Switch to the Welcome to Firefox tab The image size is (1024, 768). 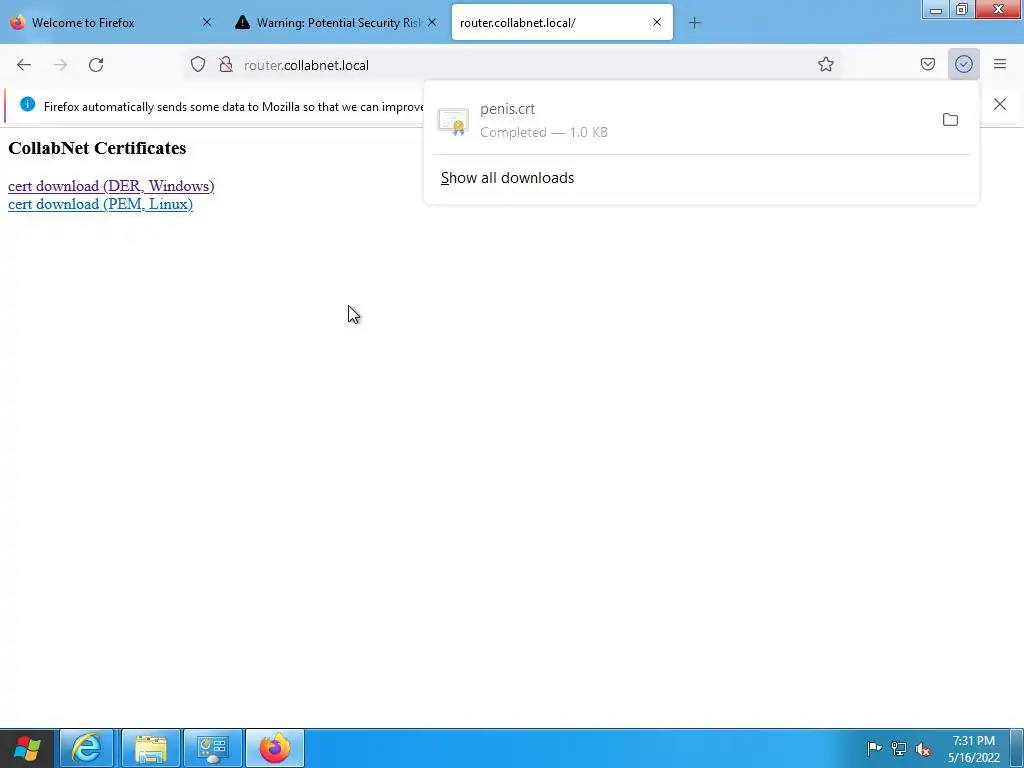tap(111, 23)
